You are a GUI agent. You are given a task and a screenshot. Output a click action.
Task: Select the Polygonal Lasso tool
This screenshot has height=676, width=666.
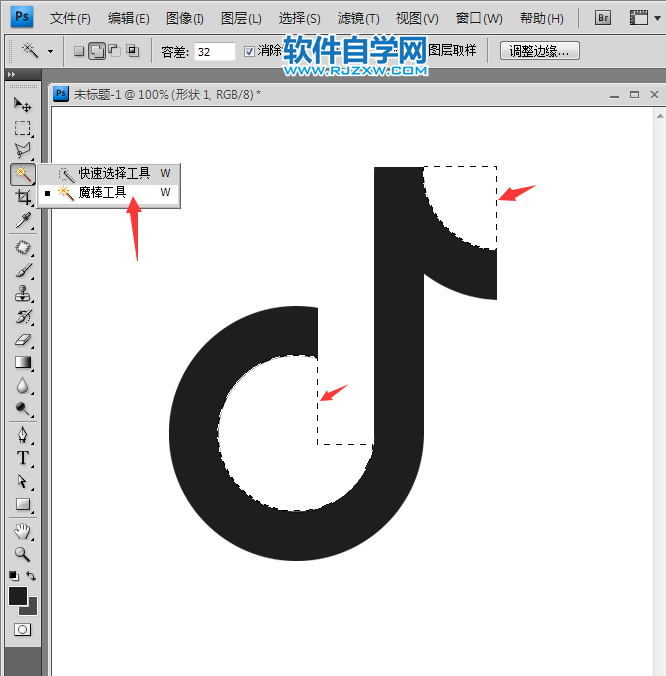click(22, 150)
